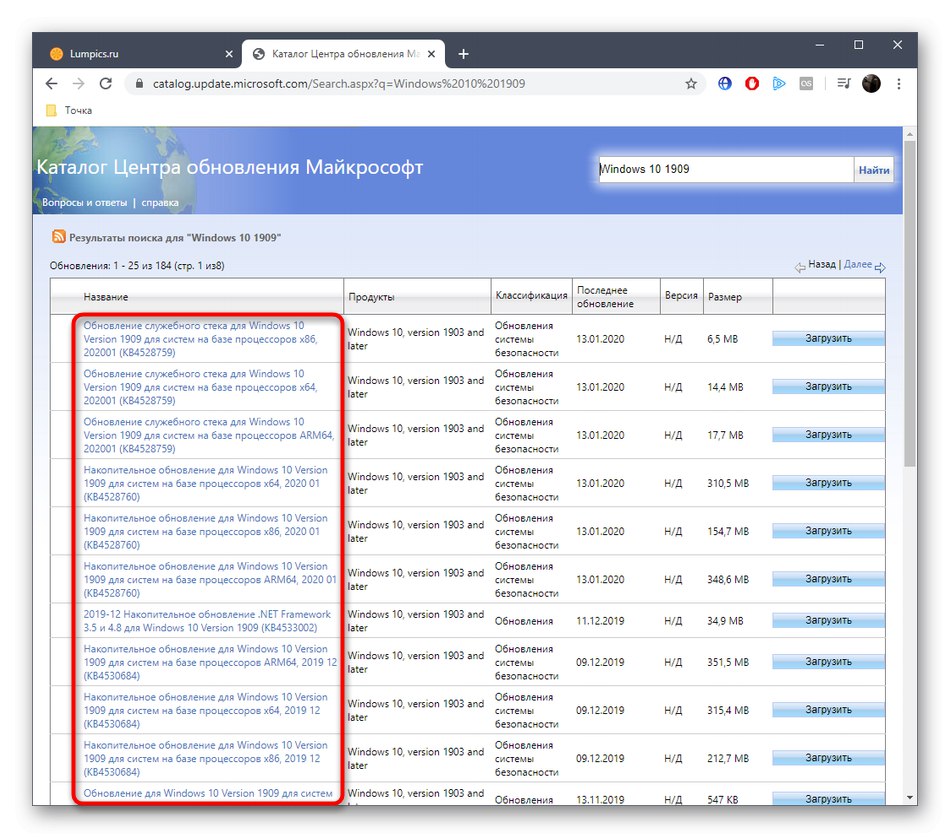Image resolution: width=950 pixels, height=838 pixels.
Task: Click Загрузить for the 212,7 MB update
Action: (828, 757)
